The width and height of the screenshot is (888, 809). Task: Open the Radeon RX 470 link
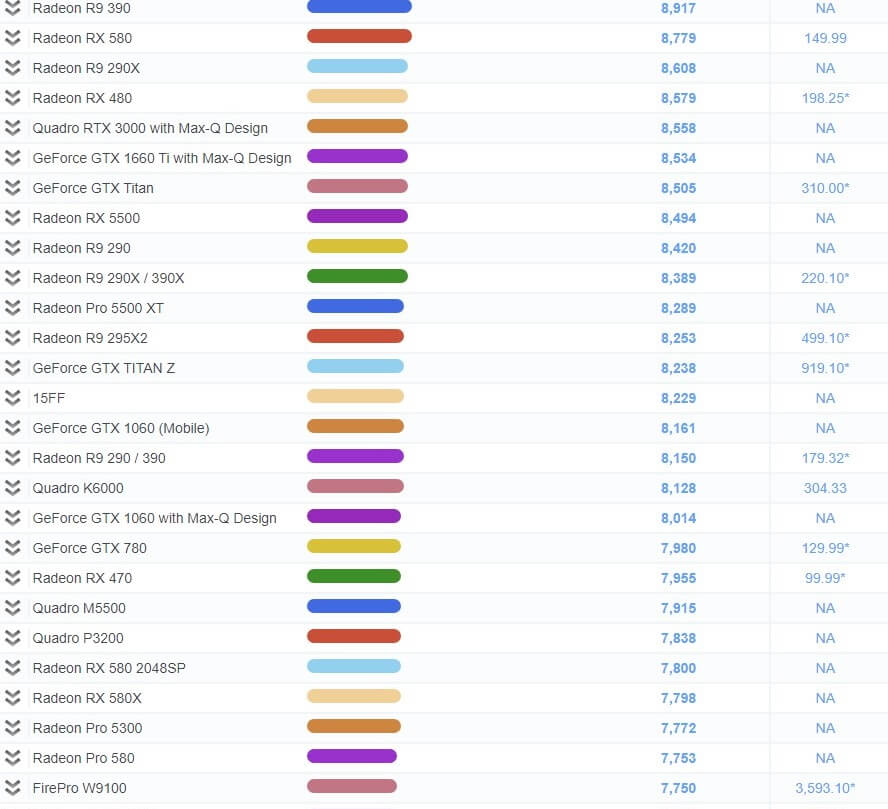(82, 578)
